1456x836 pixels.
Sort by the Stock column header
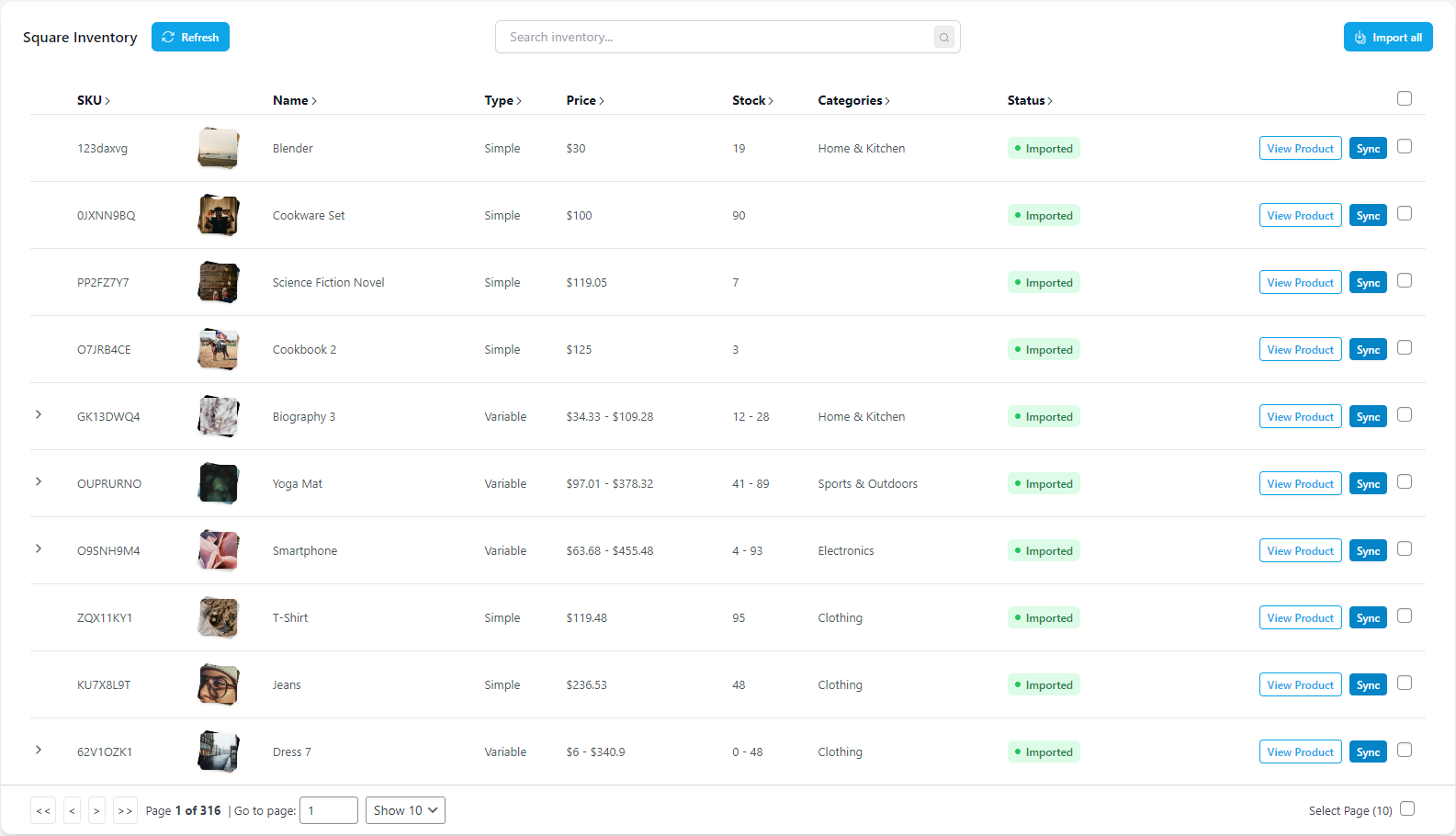pos(751,100)
